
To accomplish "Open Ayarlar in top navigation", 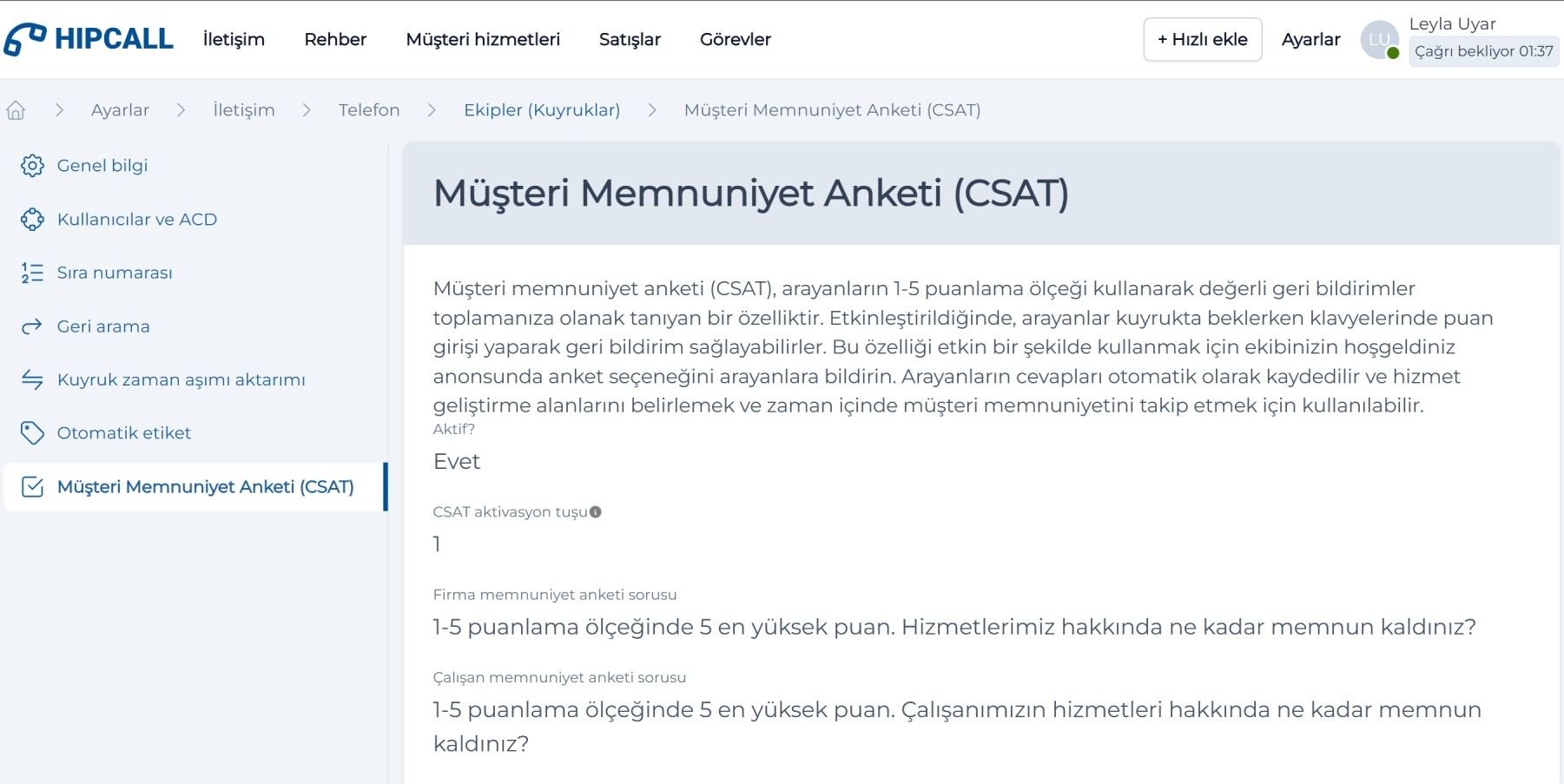I will click(x=1310, y=39).
